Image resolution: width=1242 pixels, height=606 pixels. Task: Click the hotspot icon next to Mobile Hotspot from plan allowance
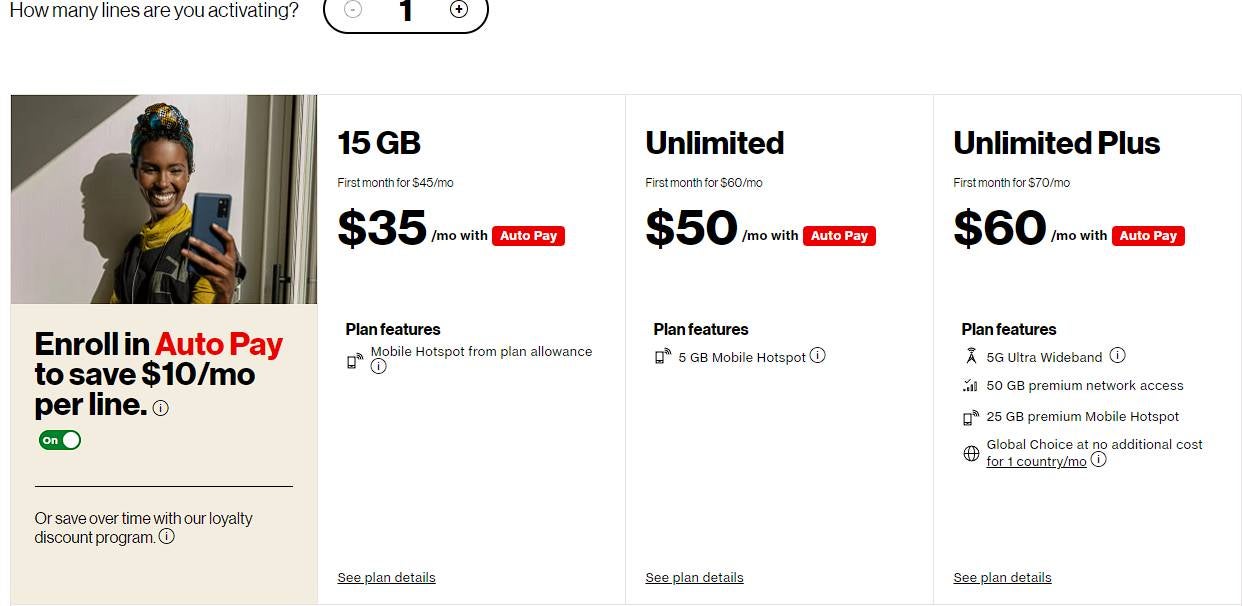point(354,361)
